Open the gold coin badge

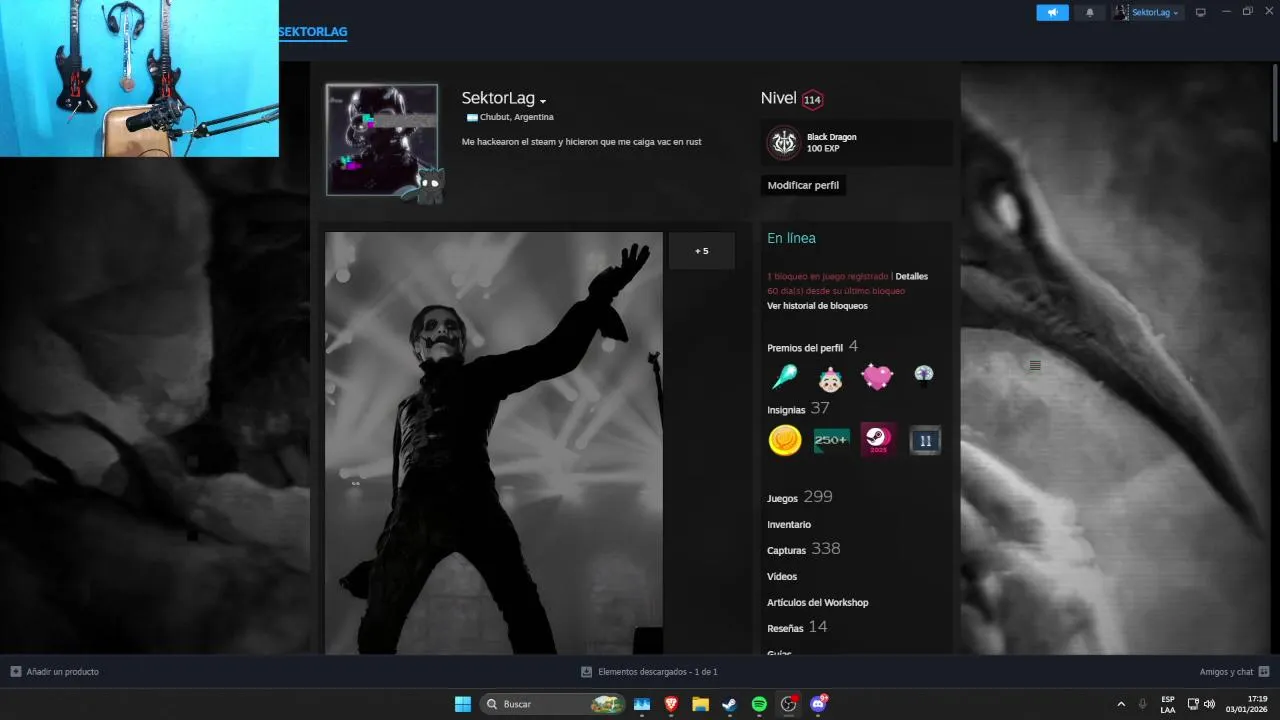[x=785, y=440]
